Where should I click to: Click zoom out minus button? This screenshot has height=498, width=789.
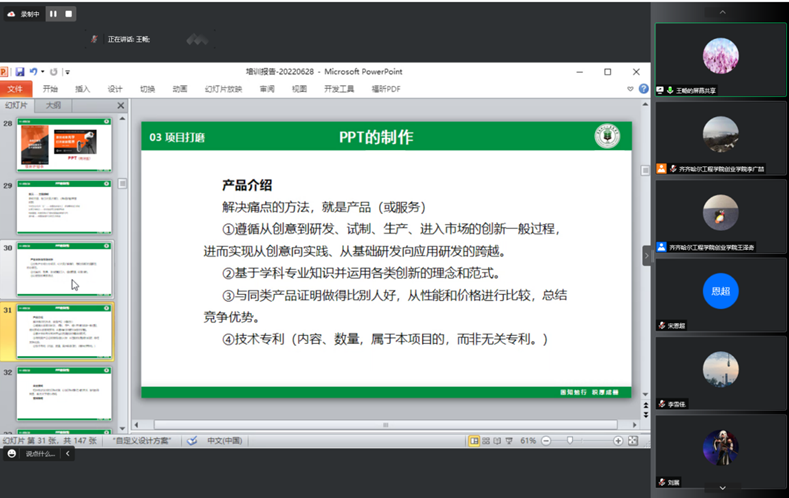click(547, 441)
